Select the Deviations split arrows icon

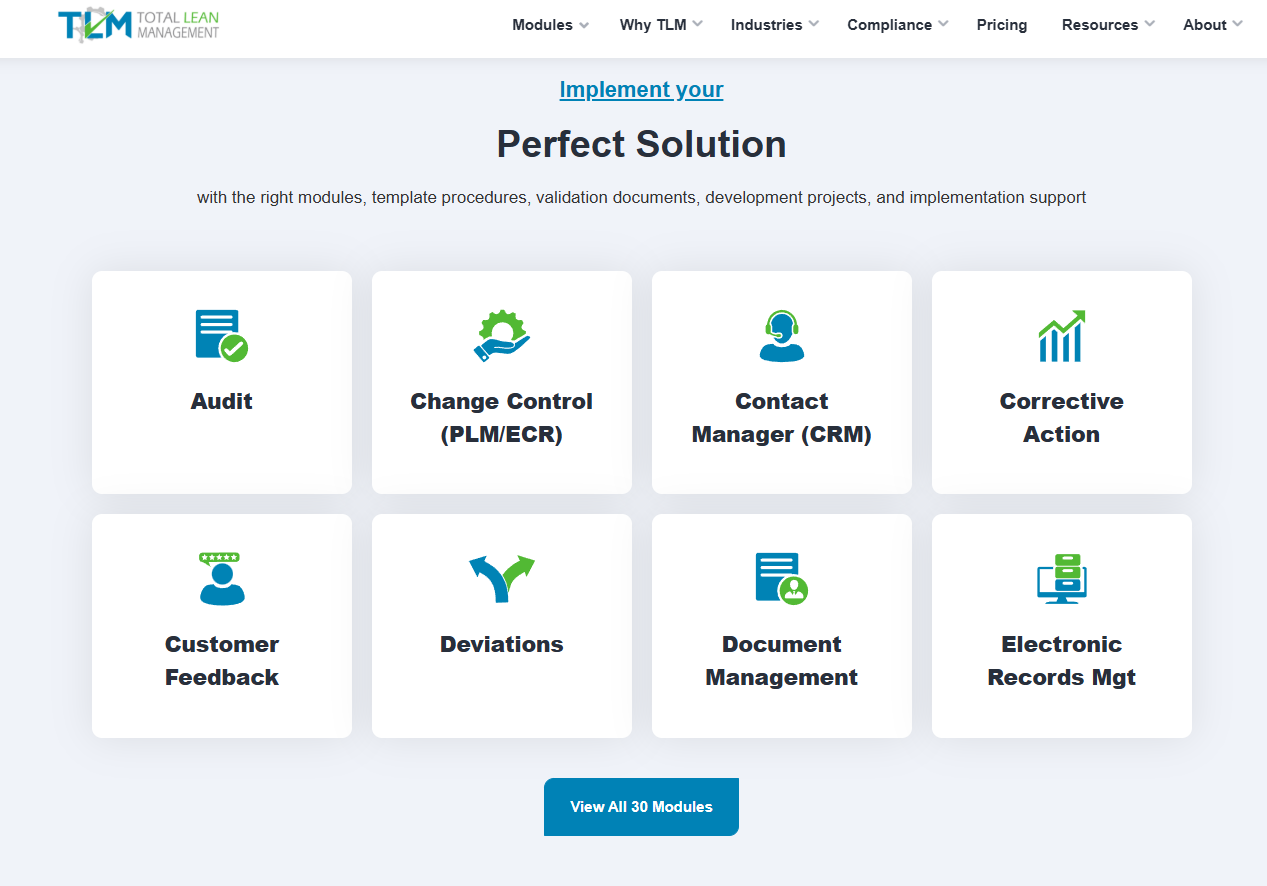click(x=502, y=578)
